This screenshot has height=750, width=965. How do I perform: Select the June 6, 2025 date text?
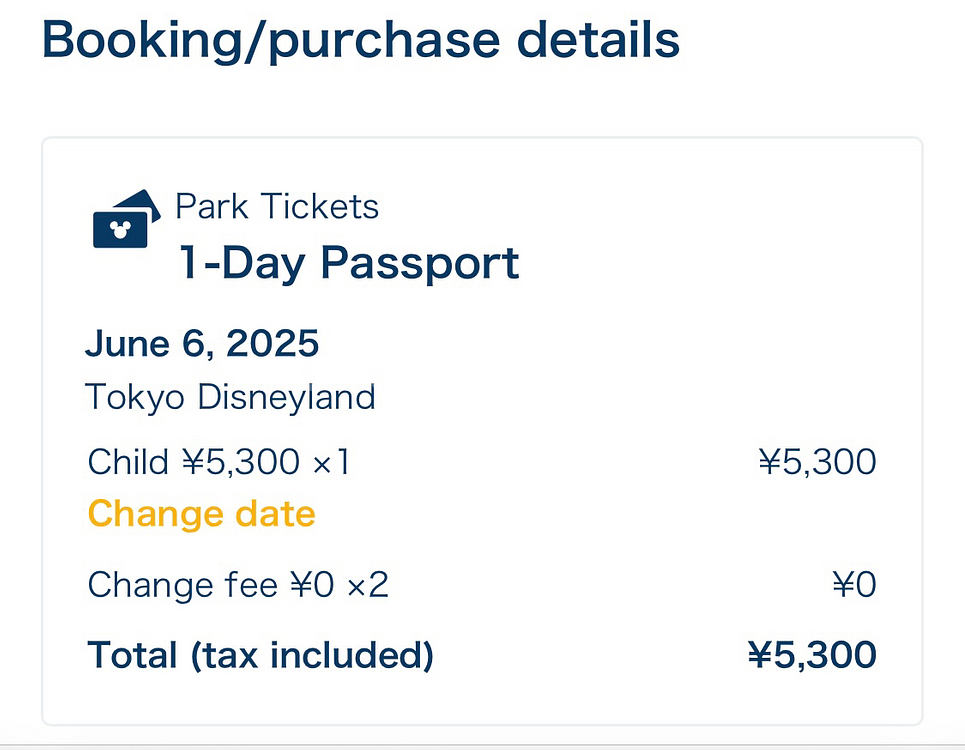(202, 343)
